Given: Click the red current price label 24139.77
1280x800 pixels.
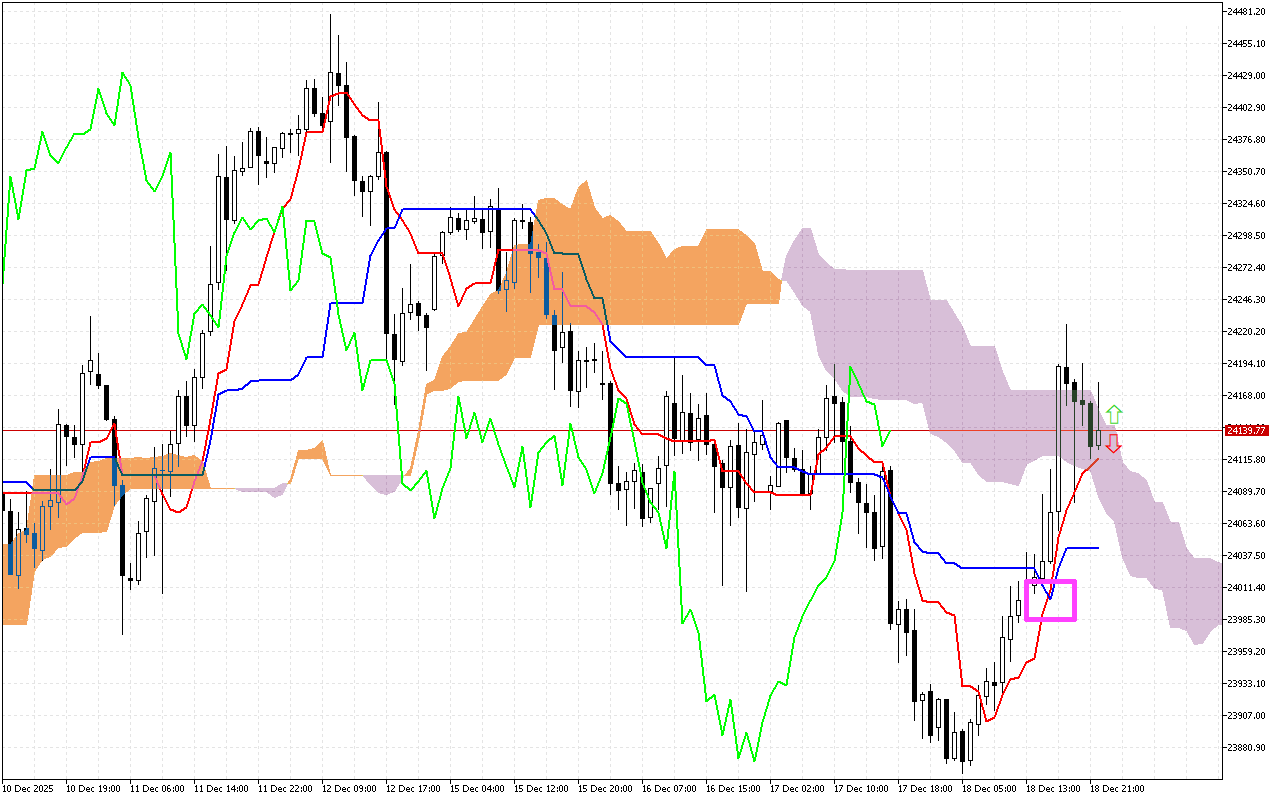Looking at the screenshot, I should click(1247, 430).
